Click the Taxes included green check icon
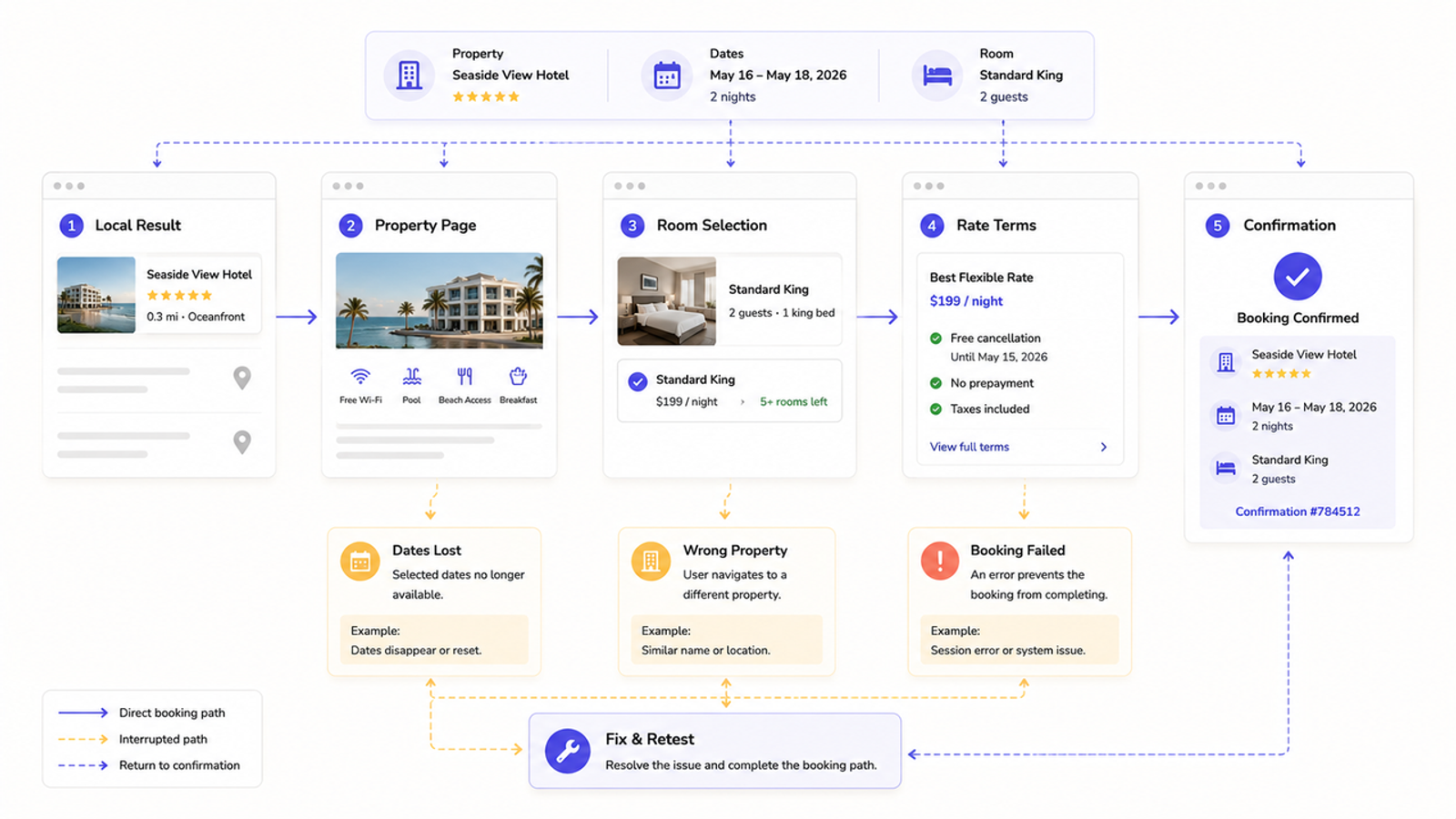Image resolution: width=1456 pixels, height=819 pixels. pyautogui.click(x=935, y=409)
